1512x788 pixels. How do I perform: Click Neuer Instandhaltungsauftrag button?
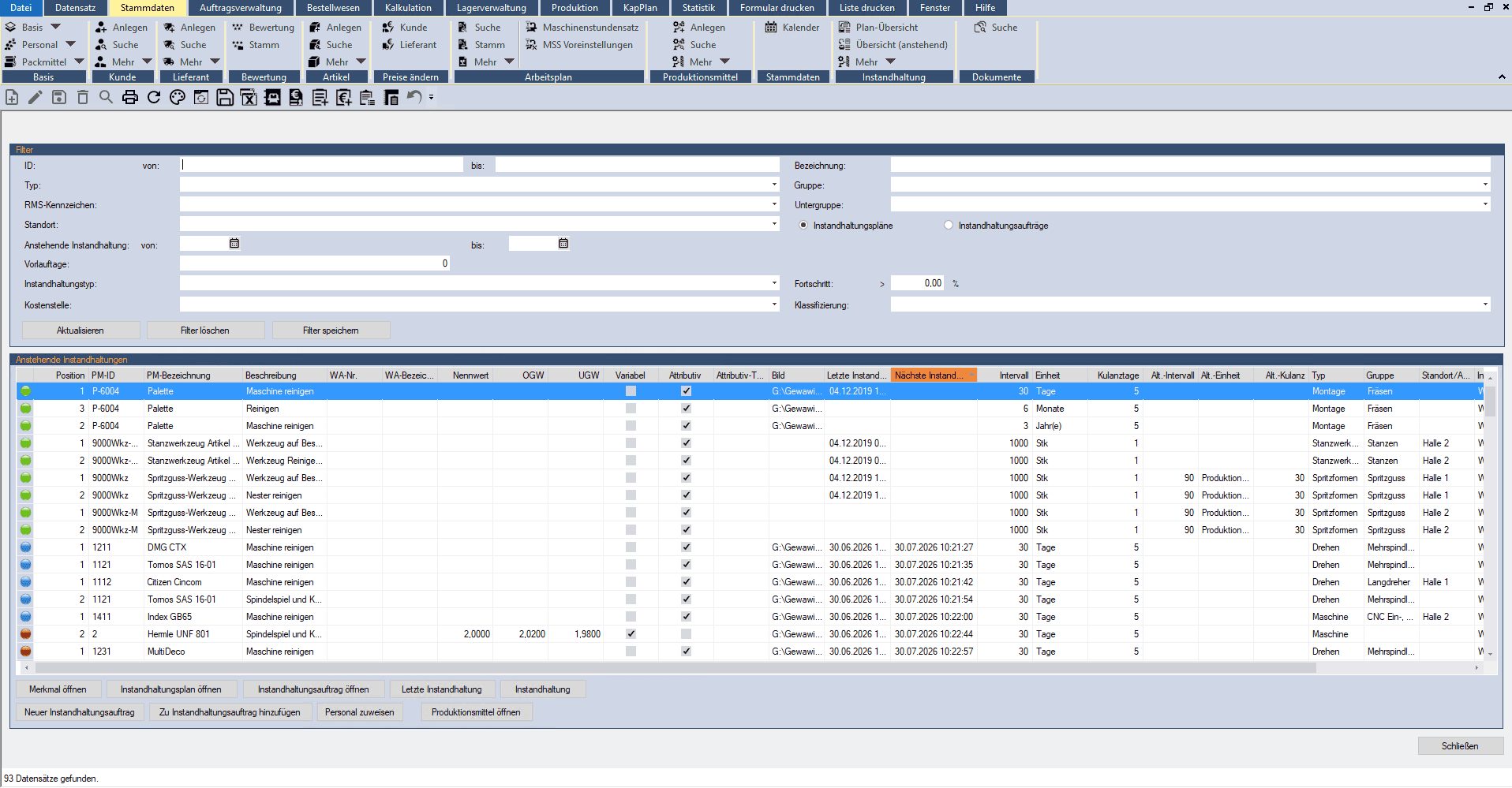pyautogui.click(x=80, y=712)
